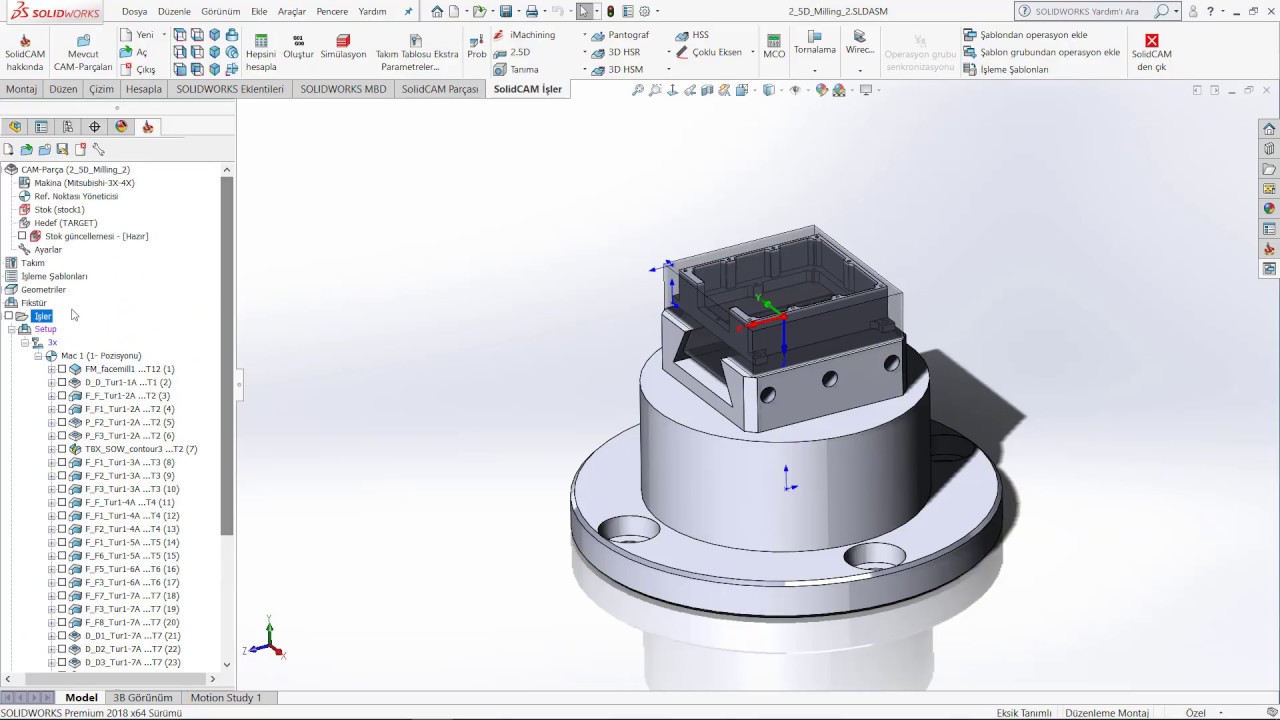Select the Çoklu Eksen operation

click(x=709, y=52)
